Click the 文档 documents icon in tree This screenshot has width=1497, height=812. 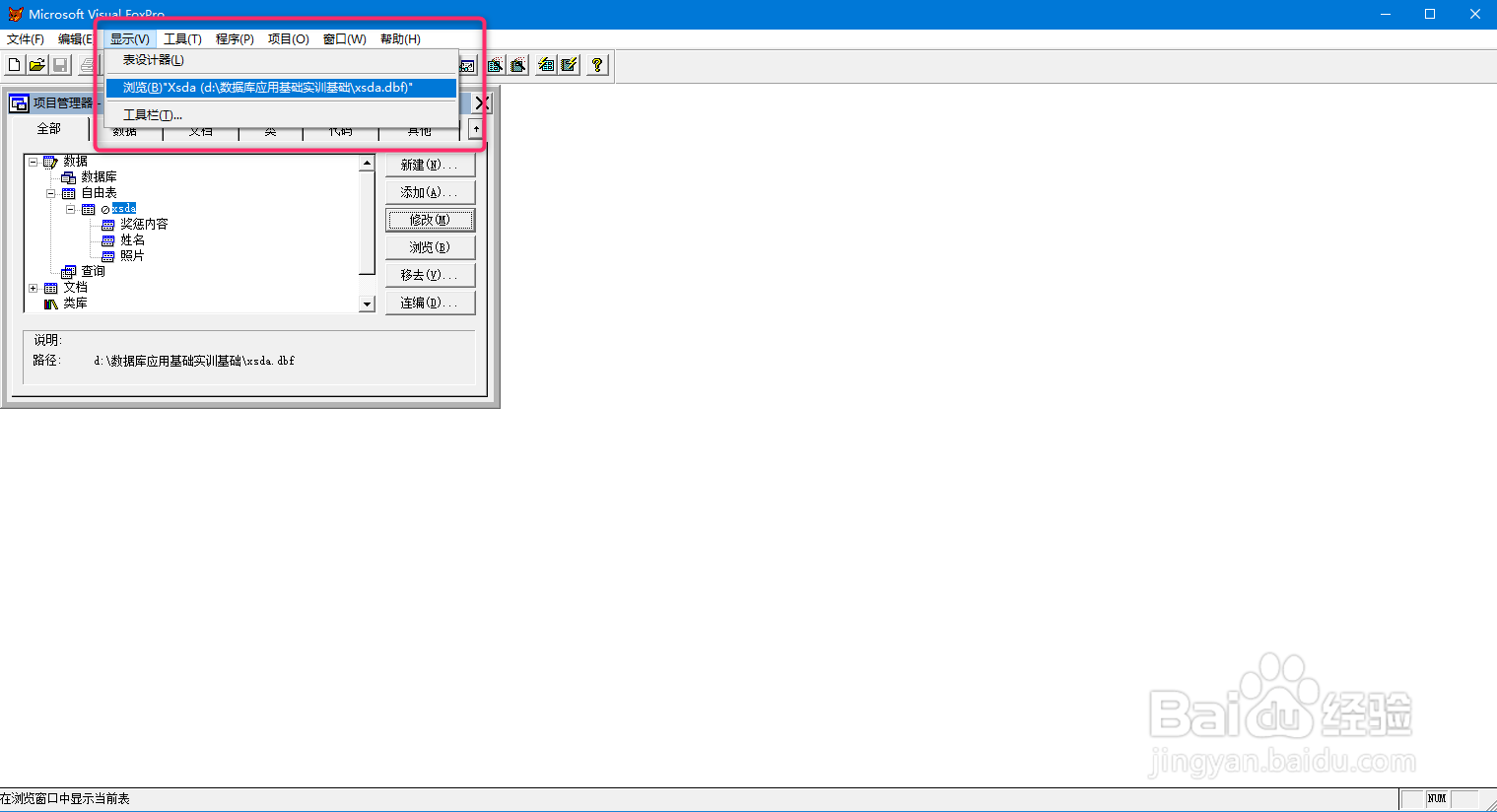pyautogui.click(x=50, y=288)
